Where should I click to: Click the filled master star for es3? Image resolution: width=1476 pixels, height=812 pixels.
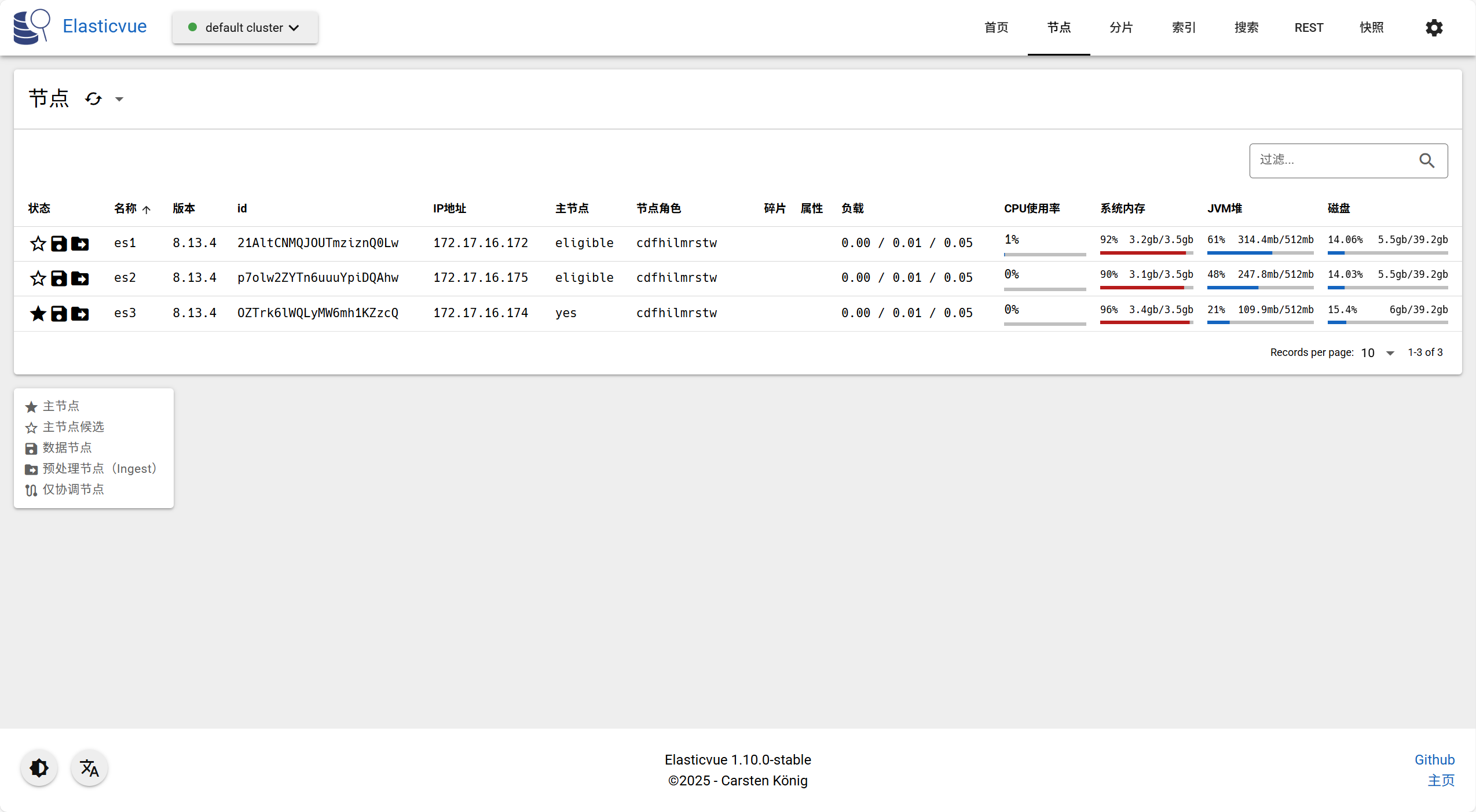[38, 313]
